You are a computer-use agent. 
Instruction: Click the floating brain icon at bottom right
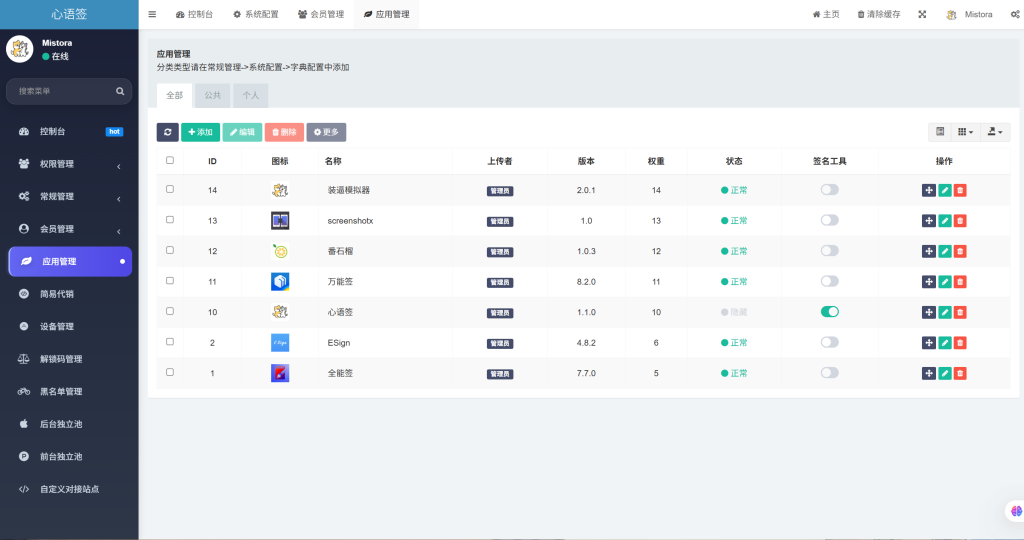[1016, 511]
